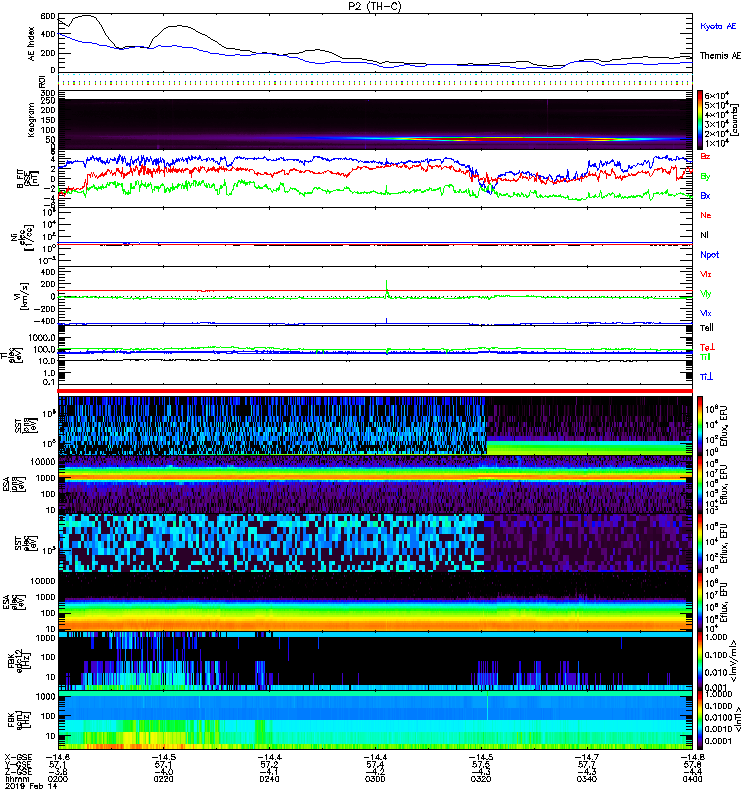Click the 0300 time tick label

375,779
